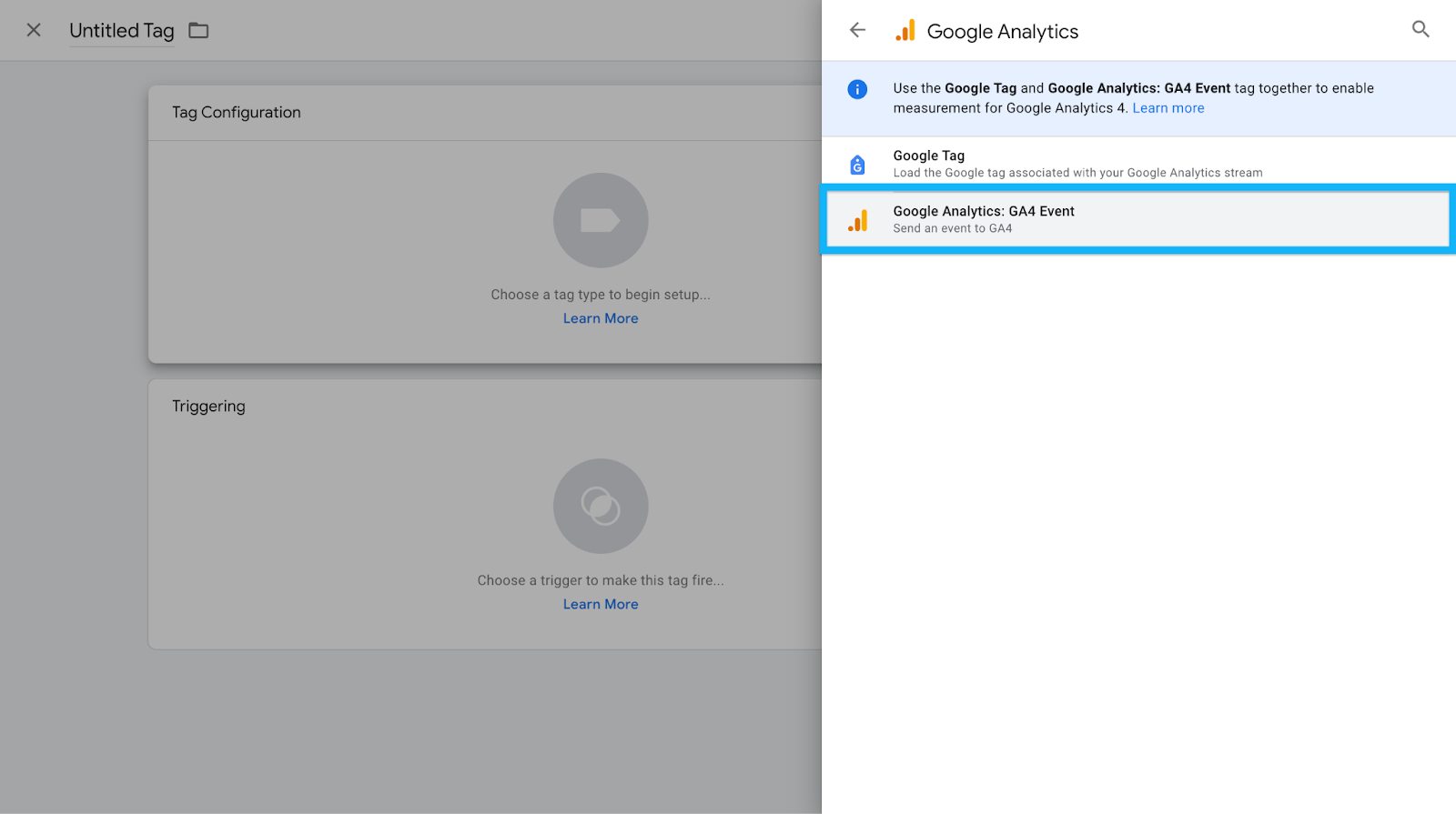Image resolution: width=1456 pixels, height=814 pixels.
Task: Click "Load the Google tag associated" description
Action: point(1077,173)
